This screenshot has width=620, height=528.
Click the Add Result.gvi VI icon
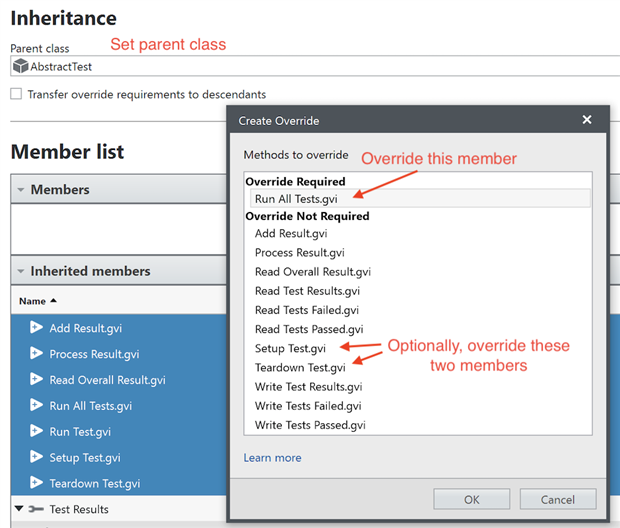tap(36, 328)
